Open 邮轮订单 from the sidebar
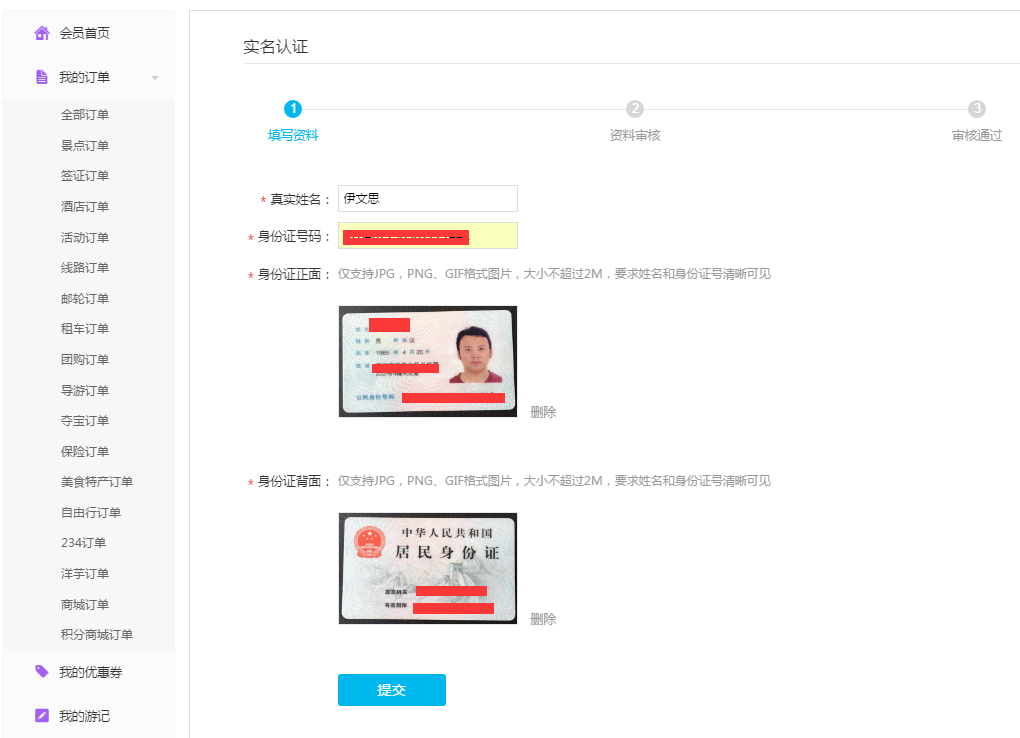1020x738 pixels. tap(85, 299)
